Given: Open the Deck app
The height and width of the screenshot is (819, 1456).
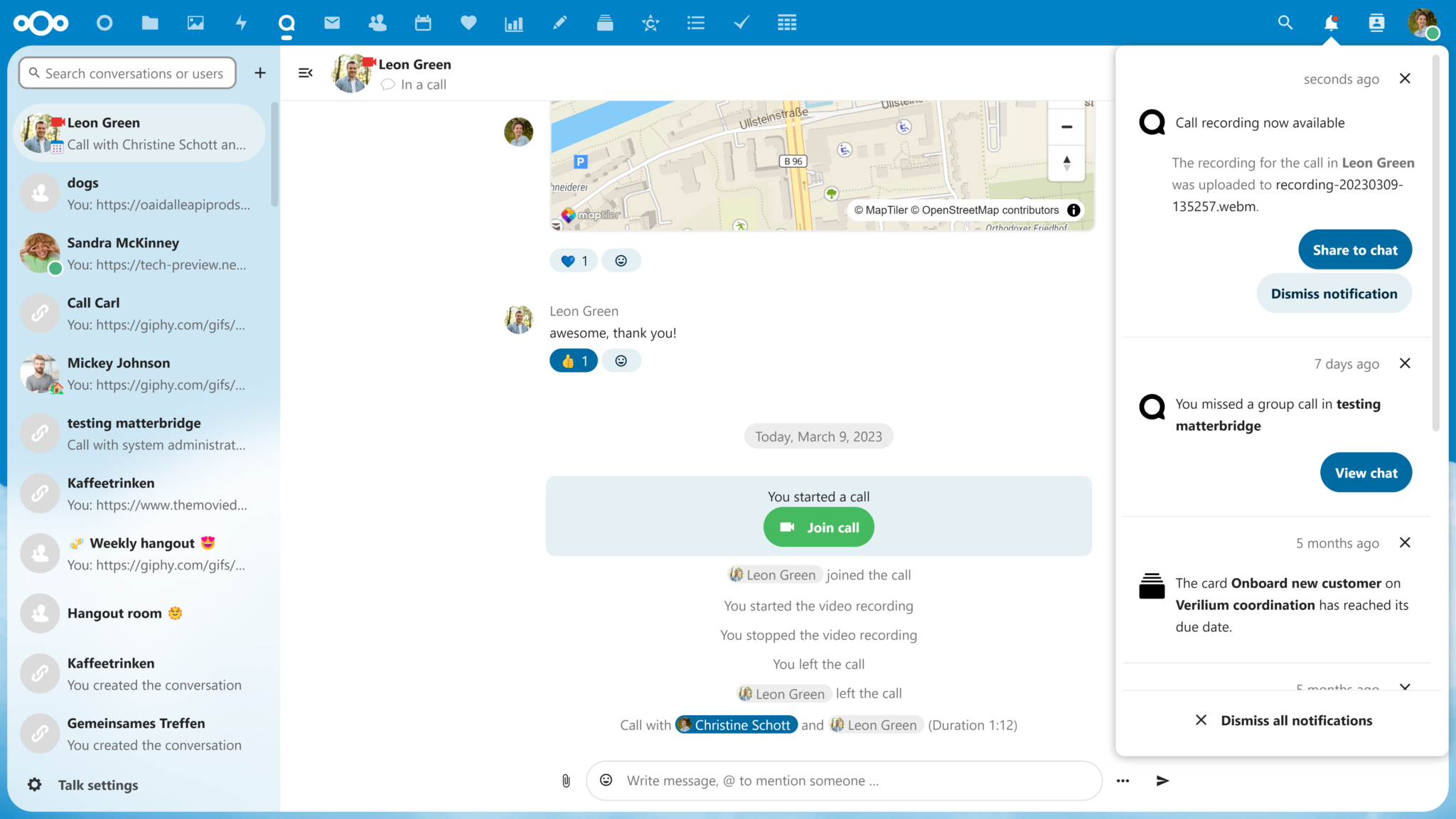Looking at the screenshot, I should pyautogui.click(x=605, y=22).
